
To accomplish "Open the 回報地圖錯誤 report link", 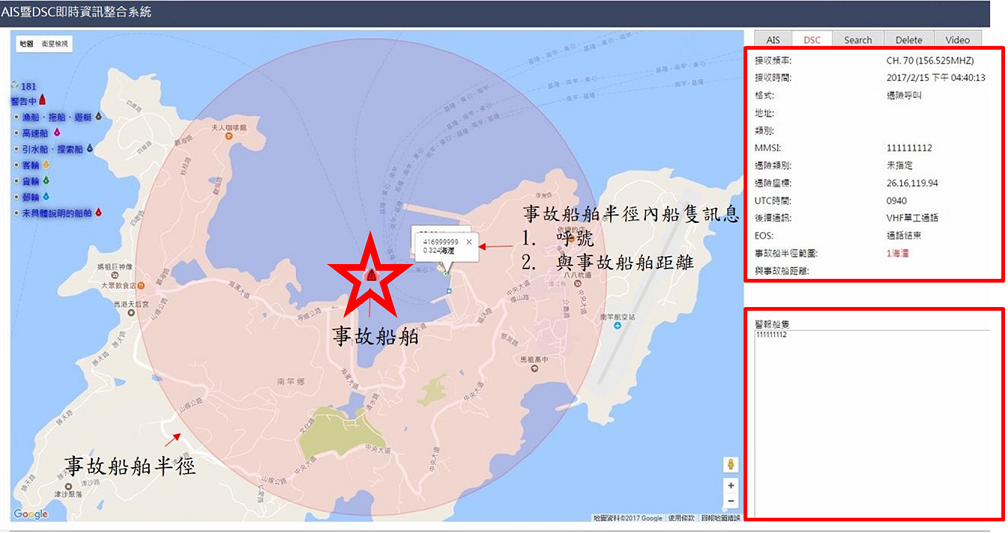I will click(x=720, y=518).
